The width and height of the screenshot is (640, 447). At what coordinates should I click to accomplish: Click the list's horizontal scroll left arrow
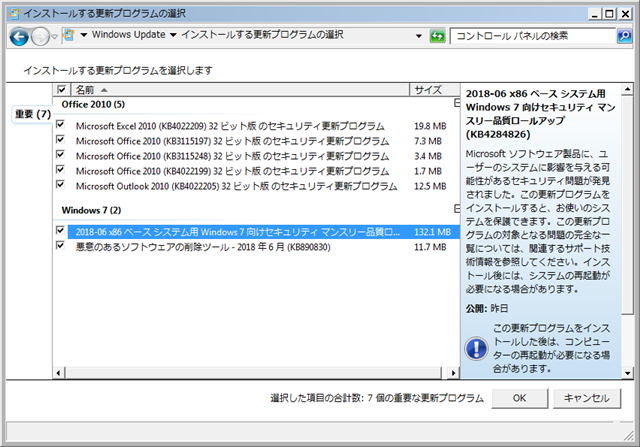pyautogui.click(x=58, y=373)
